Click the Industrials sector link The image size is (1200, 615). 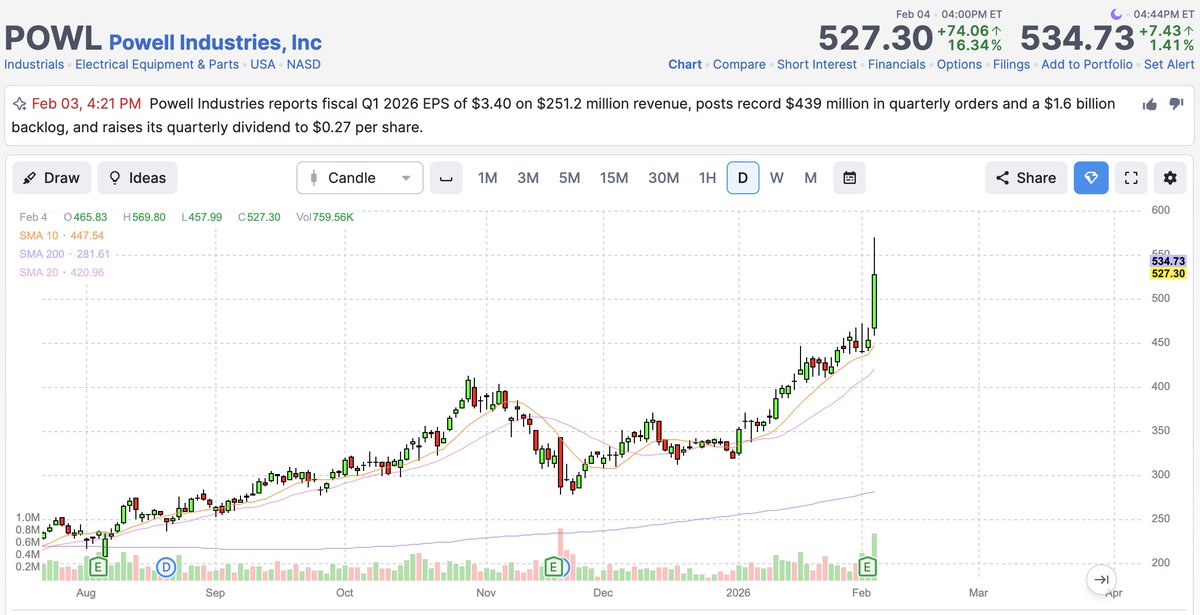(x=34, y=64)
